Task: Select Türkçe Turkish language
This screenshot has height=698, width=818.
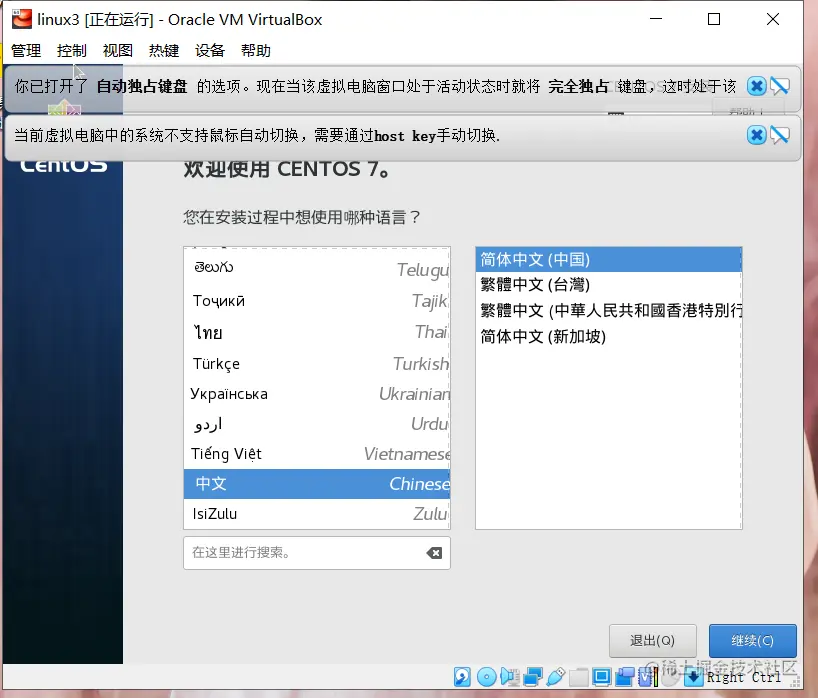Action: 317,364
